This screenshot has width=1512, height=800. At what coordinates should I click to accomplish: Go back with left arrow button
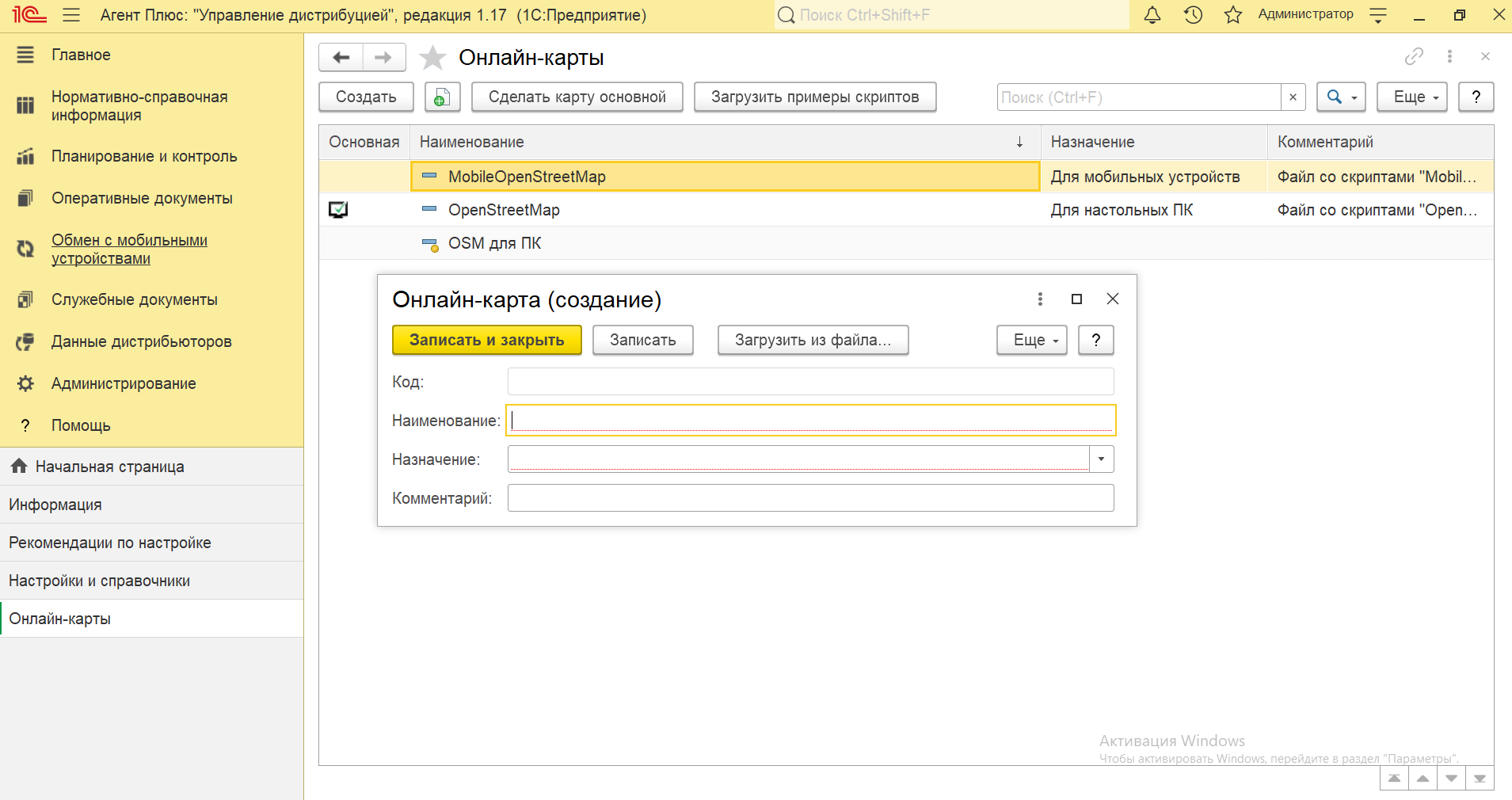tap(341, 58)
